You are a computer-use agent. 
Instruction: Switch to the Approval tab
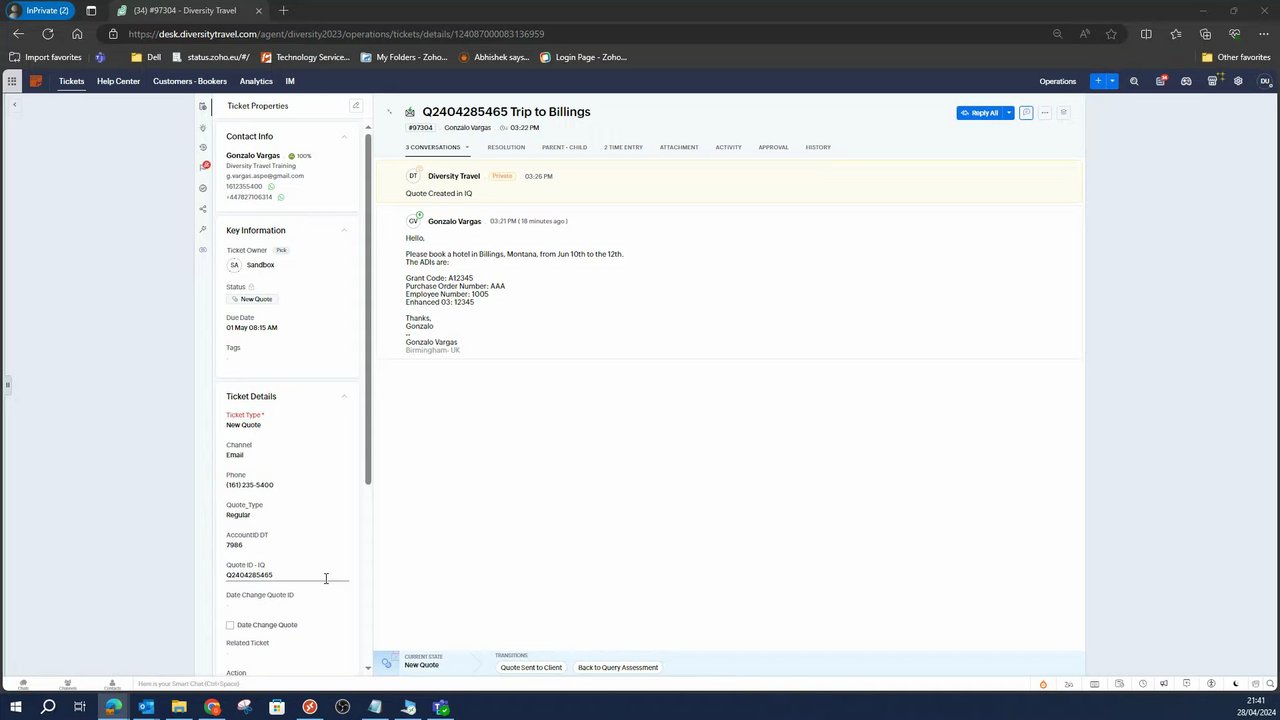pyautogui.click(x=773, y=147)
